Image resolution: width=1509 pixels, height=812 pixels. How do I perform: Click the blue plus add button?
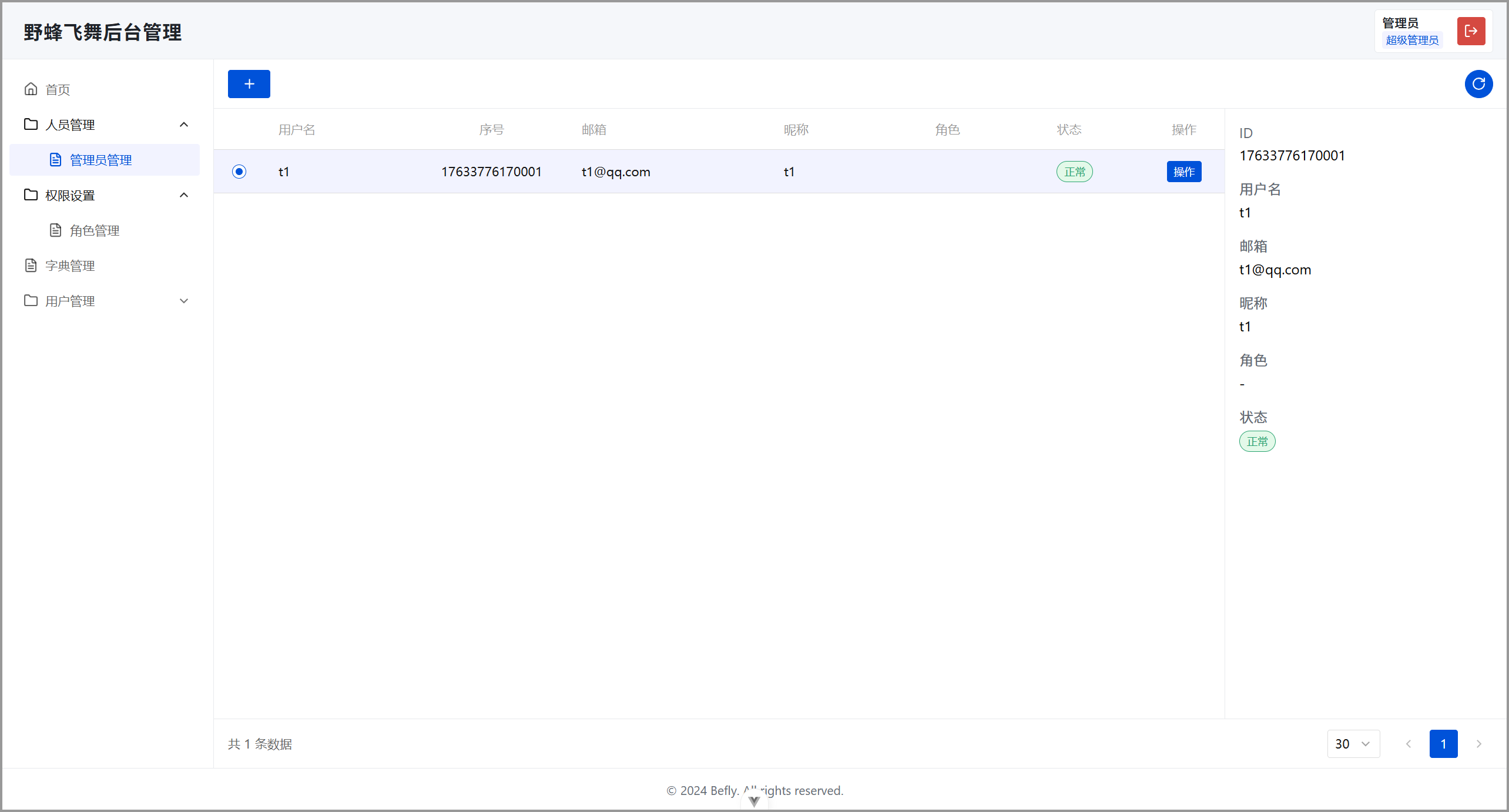[249, 84]
